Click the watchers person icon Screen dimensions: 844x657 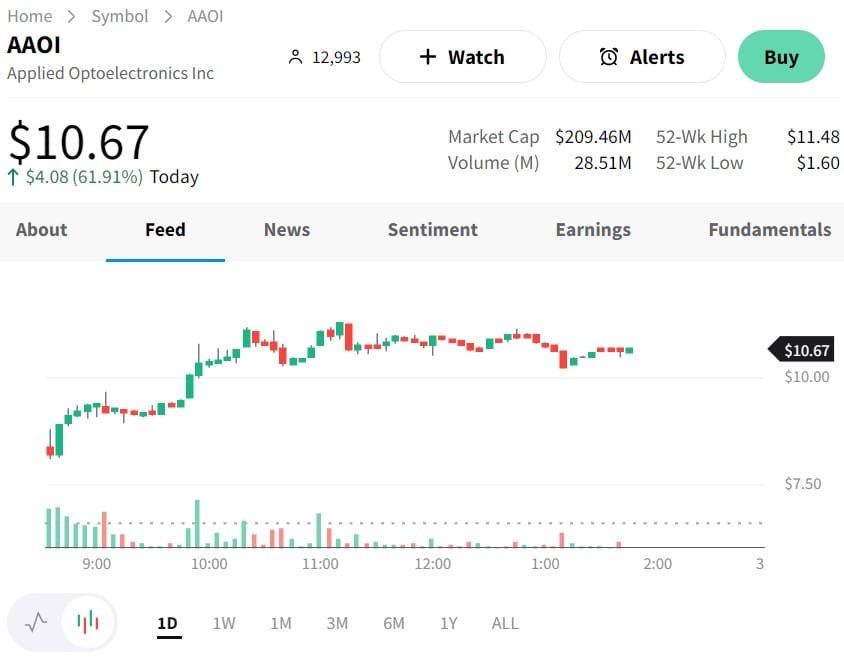pyautogui.click(x=295, y=57)
